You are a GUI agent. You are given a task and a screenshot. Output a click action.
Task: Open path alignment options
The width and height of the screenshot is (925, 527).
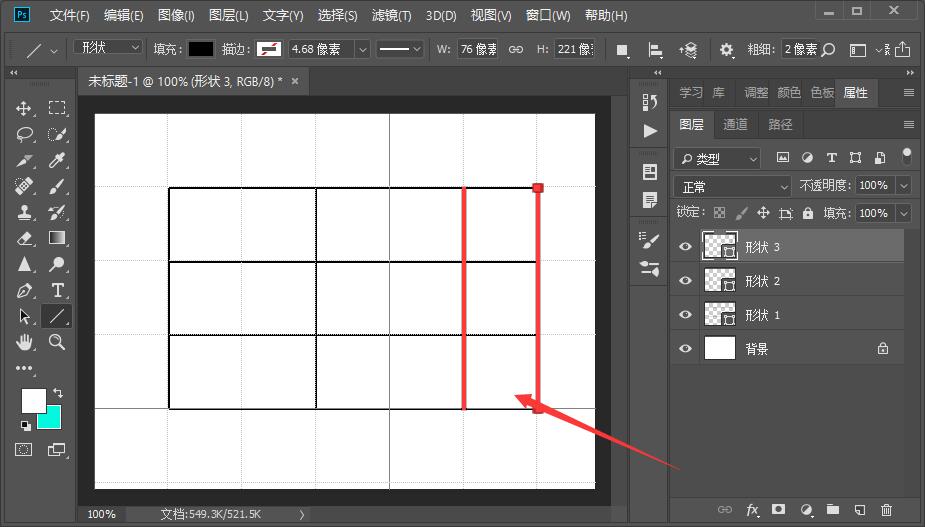click(655, 50)
